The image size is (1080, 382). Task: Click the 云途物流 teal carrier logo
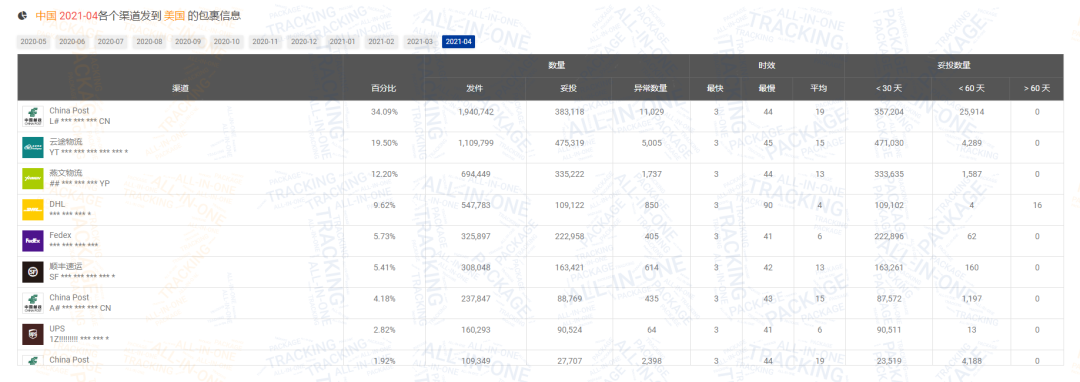click(x=33, y=147)
